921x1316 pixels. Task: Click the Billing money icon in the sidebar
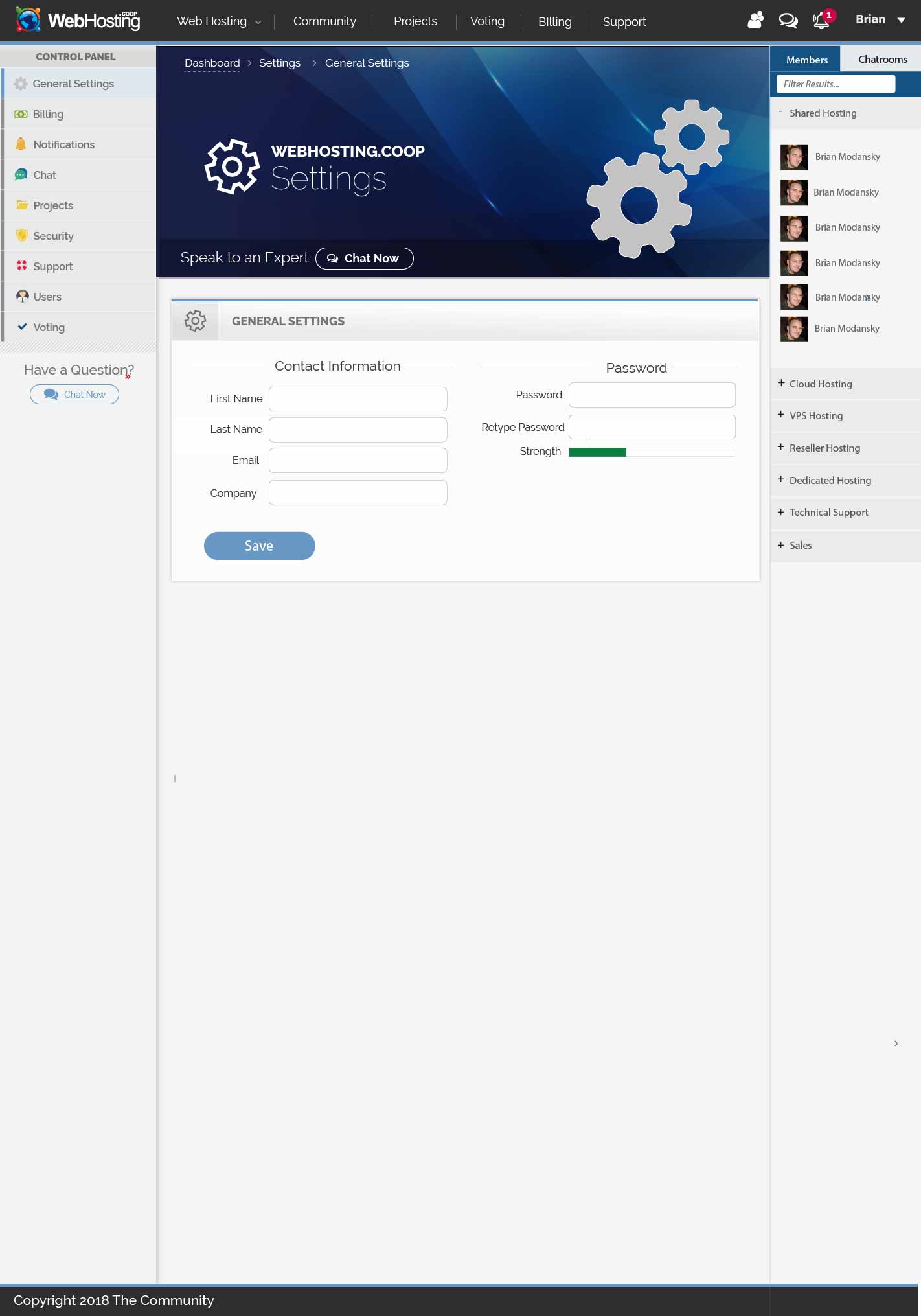point(21,114)
